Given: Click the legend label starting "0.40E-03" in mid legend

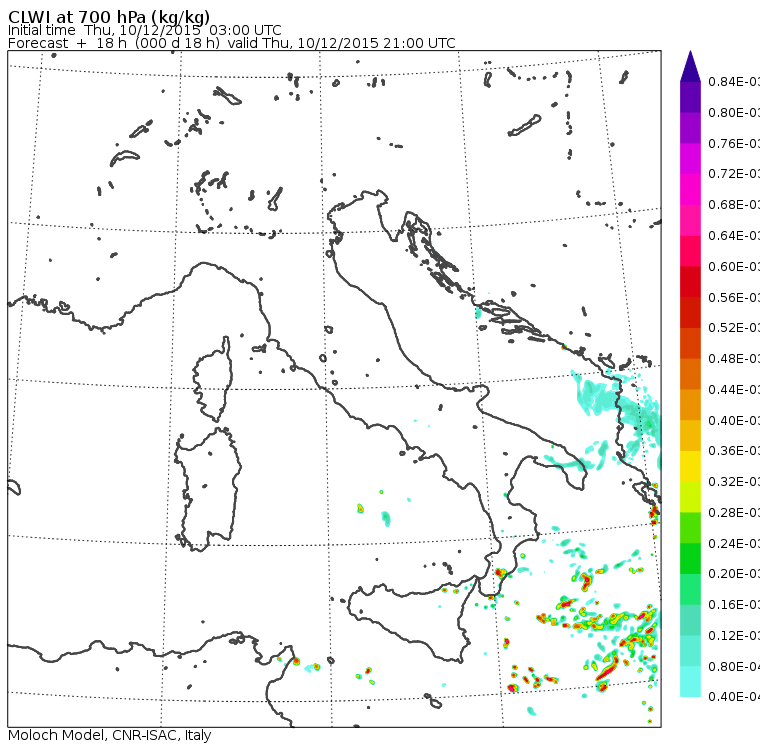Looking at the screenshot, I should coord(734,420).
